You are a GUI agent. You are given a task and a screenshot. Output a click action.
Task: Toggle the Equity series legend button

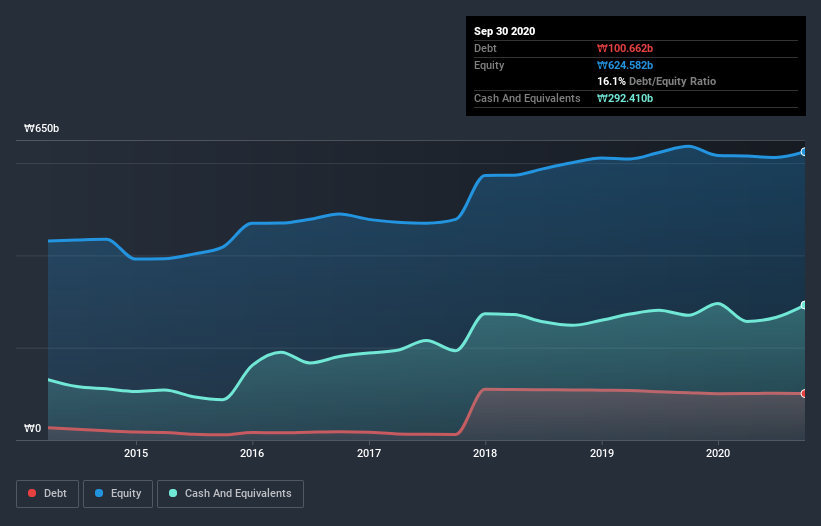[x=118, y=494]
